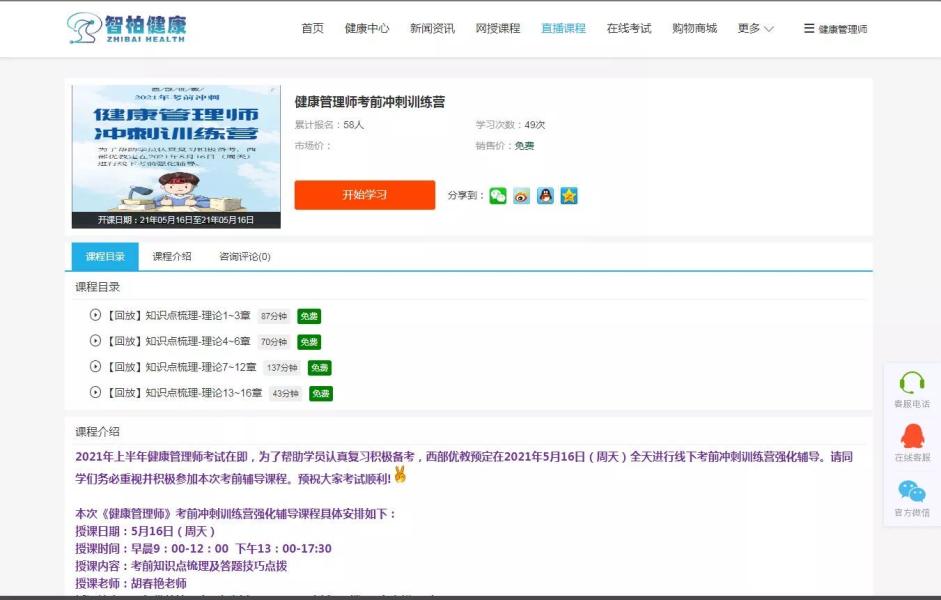Image resolution: width=941 pixels, height=600 pixels.
Task: Open 购物商城 from navigation
Action: pyautogui.click(x=694, y=28)
